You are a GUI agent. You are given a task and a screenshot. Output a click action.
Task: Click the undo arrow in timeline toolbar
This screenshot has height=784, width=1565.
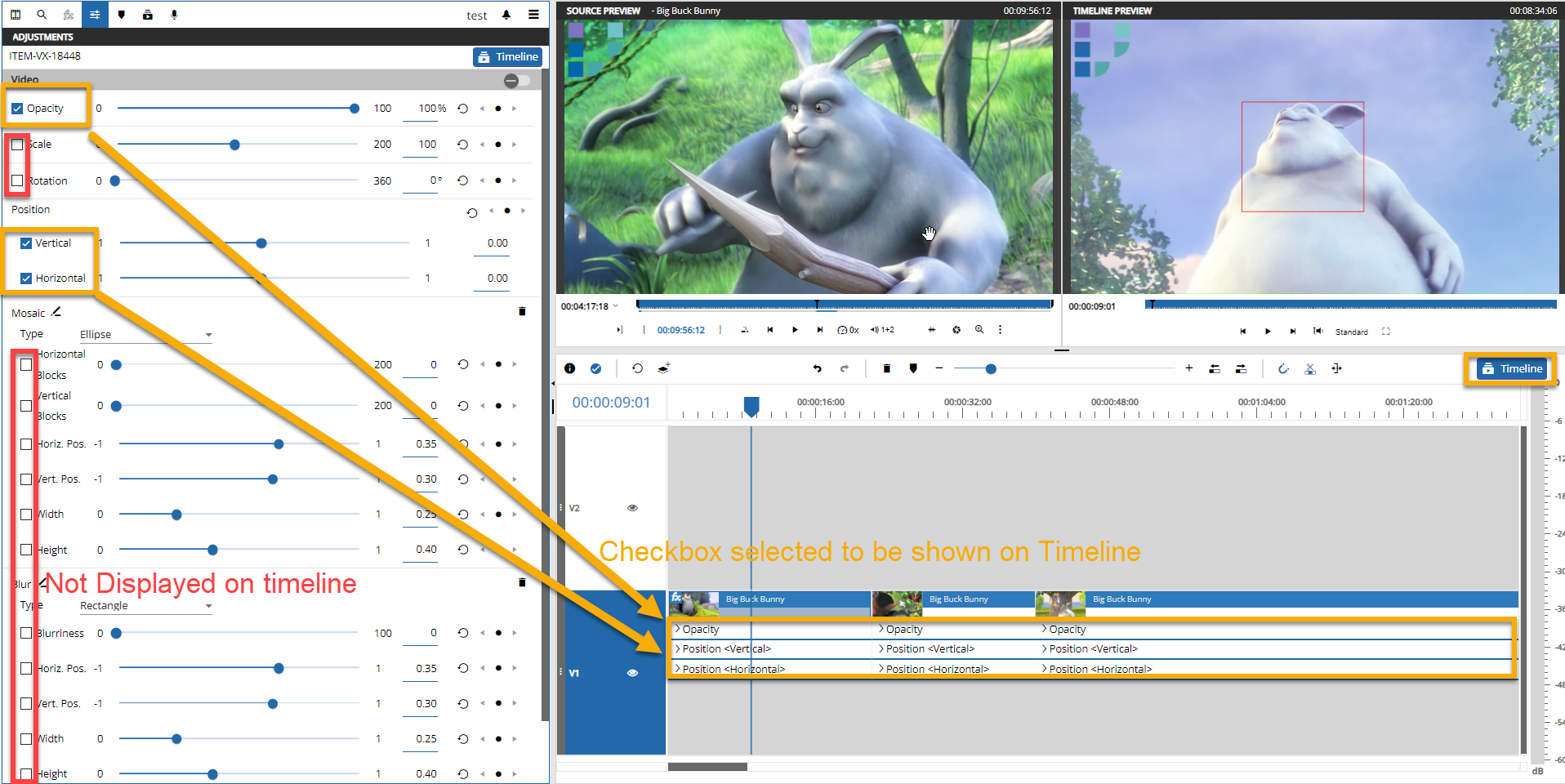point(817,369)
